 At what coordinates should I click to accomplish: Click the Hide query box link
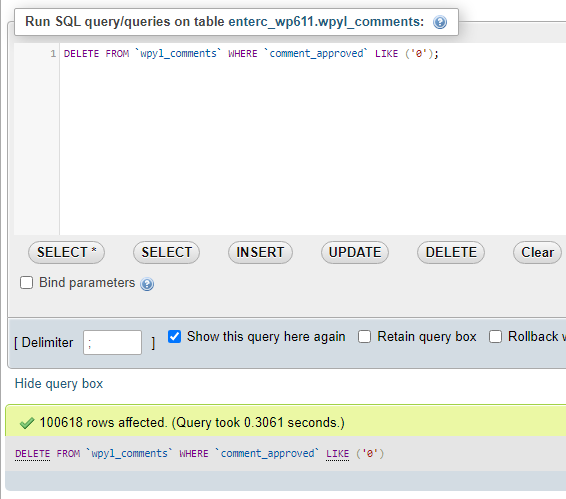[x=59, y=383]
